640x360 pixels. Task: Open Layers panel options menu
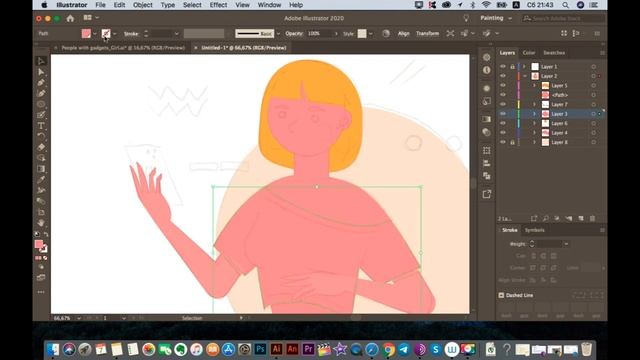click(602, 53)
